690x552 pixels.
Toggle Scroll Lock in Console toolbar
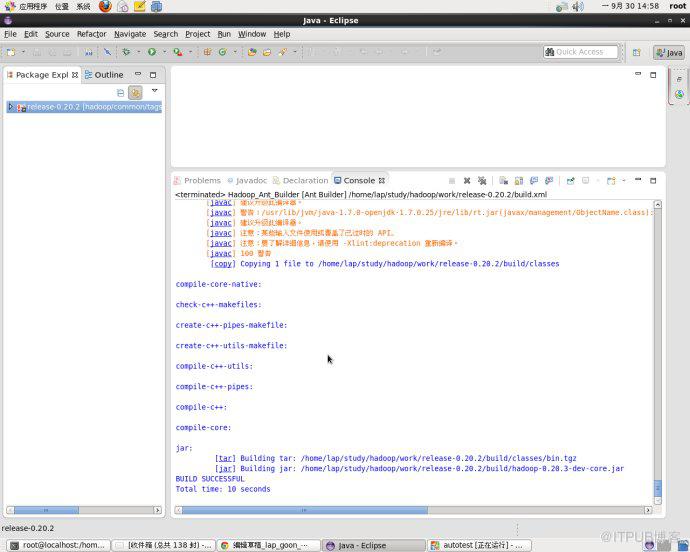[519, 180]
